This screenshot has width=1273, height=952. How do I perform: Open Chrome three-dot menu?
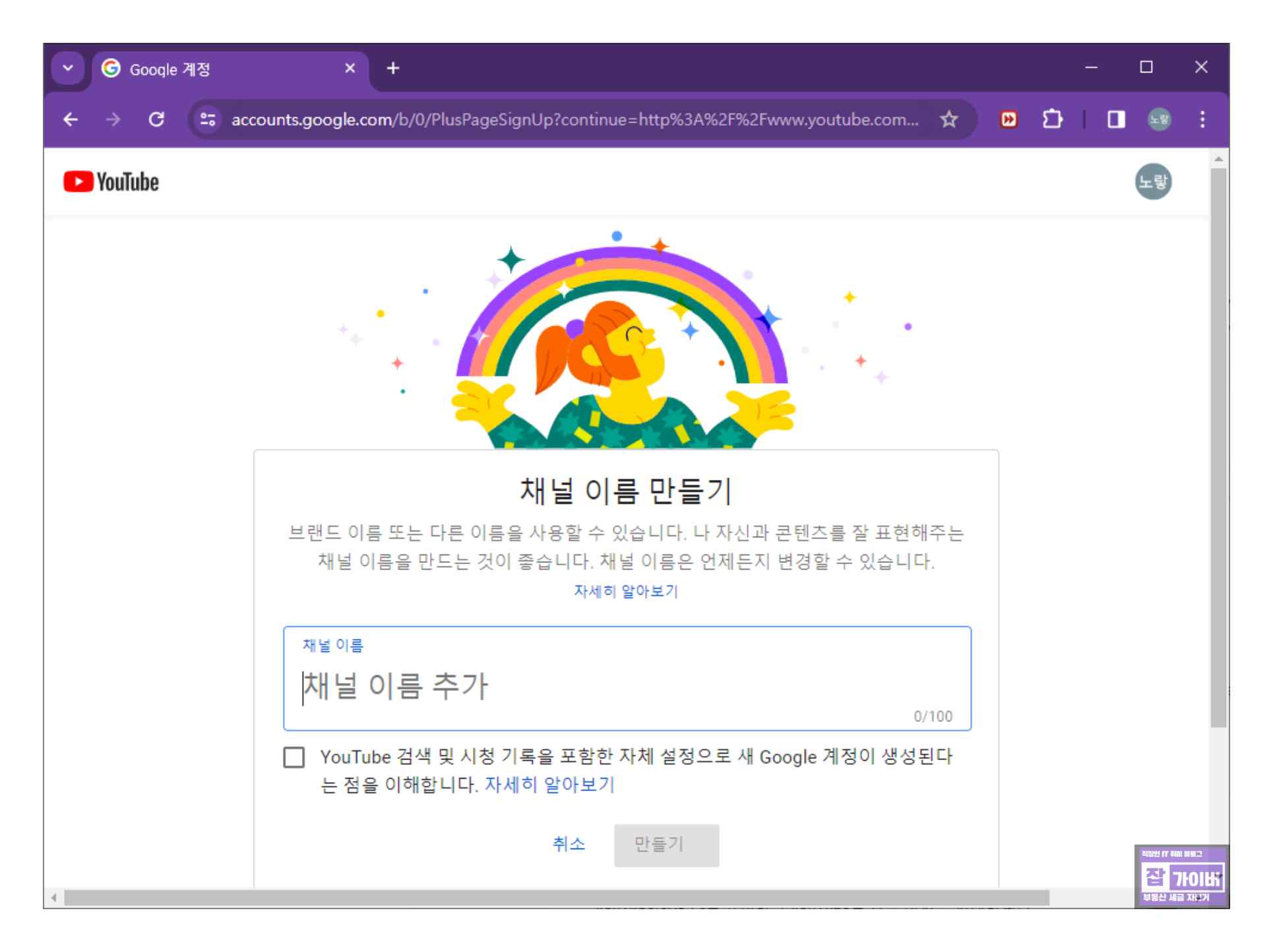1202,119
